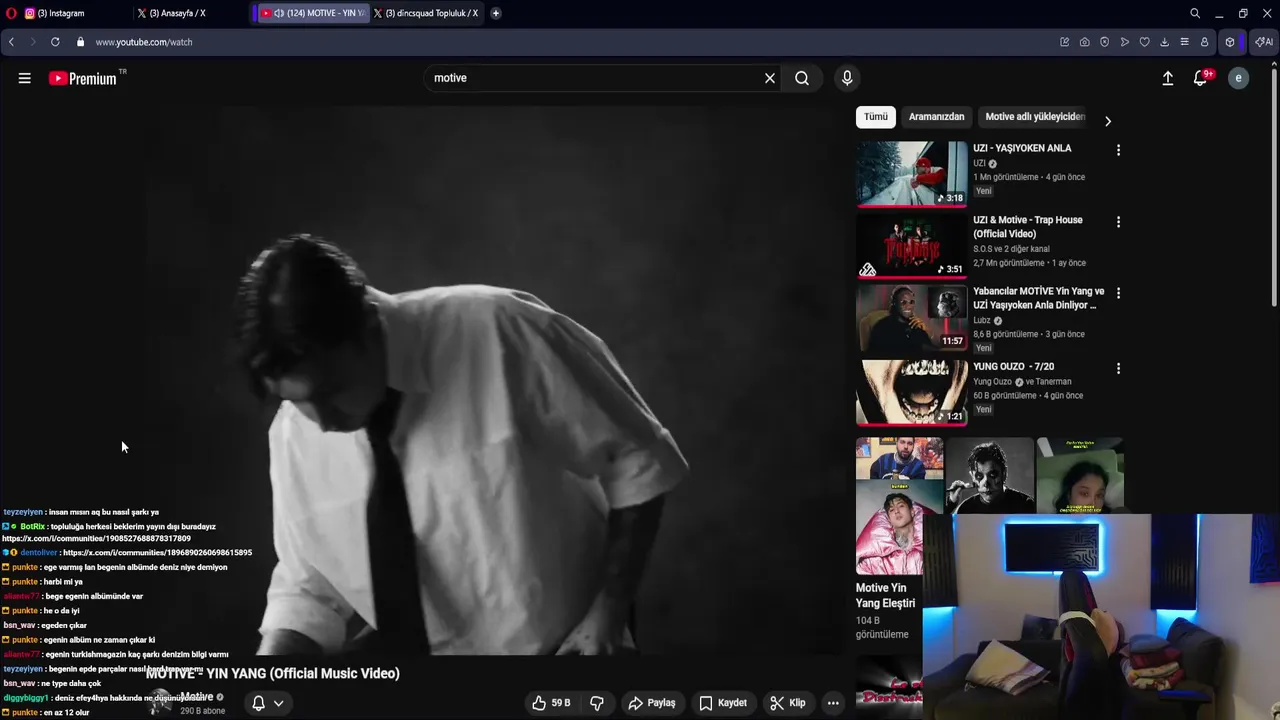Open YouTube notifications bell
1280x720 pixels.
(1201, 78)
